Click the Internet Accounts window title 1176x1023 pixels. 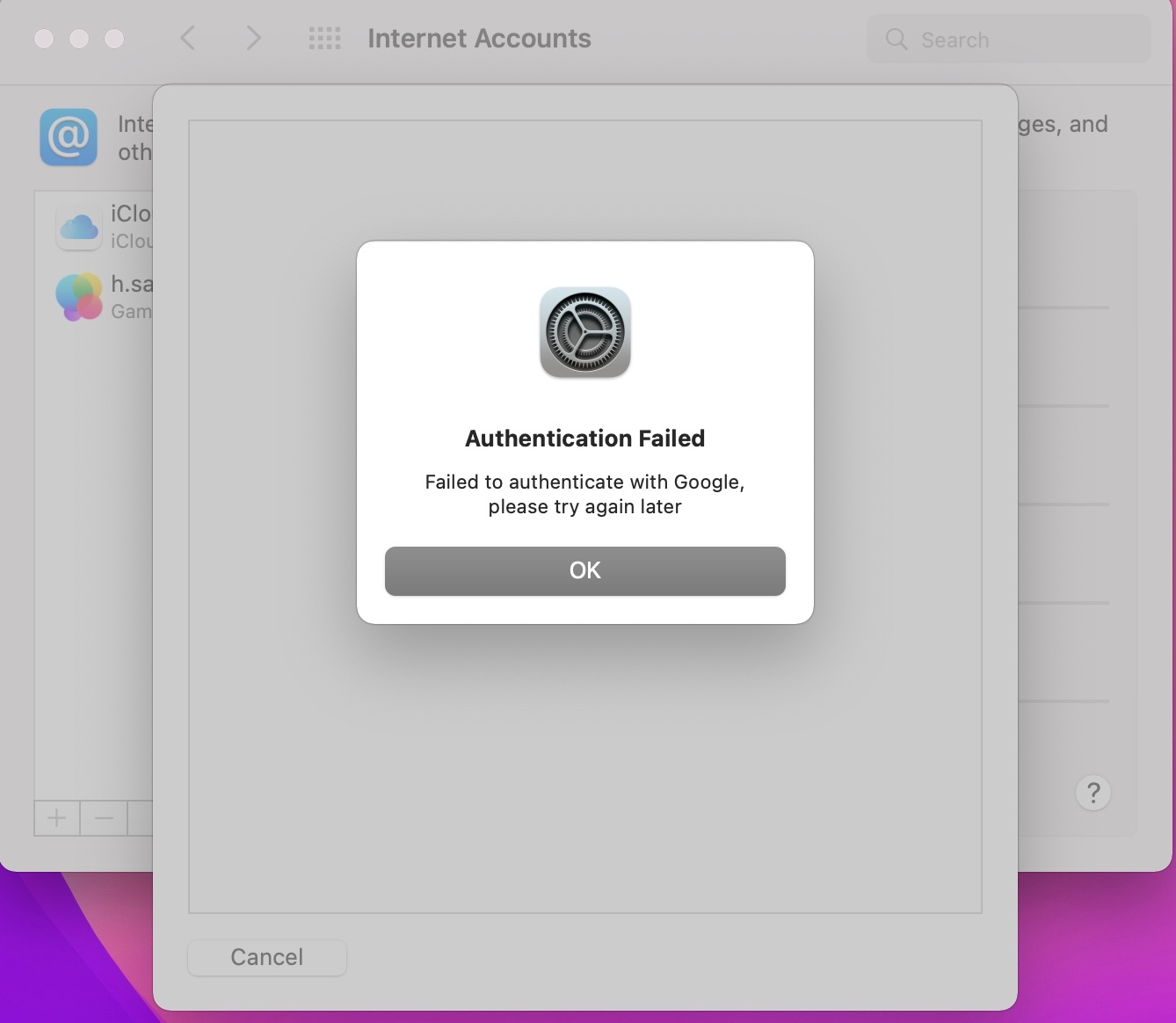pos(479,39)
